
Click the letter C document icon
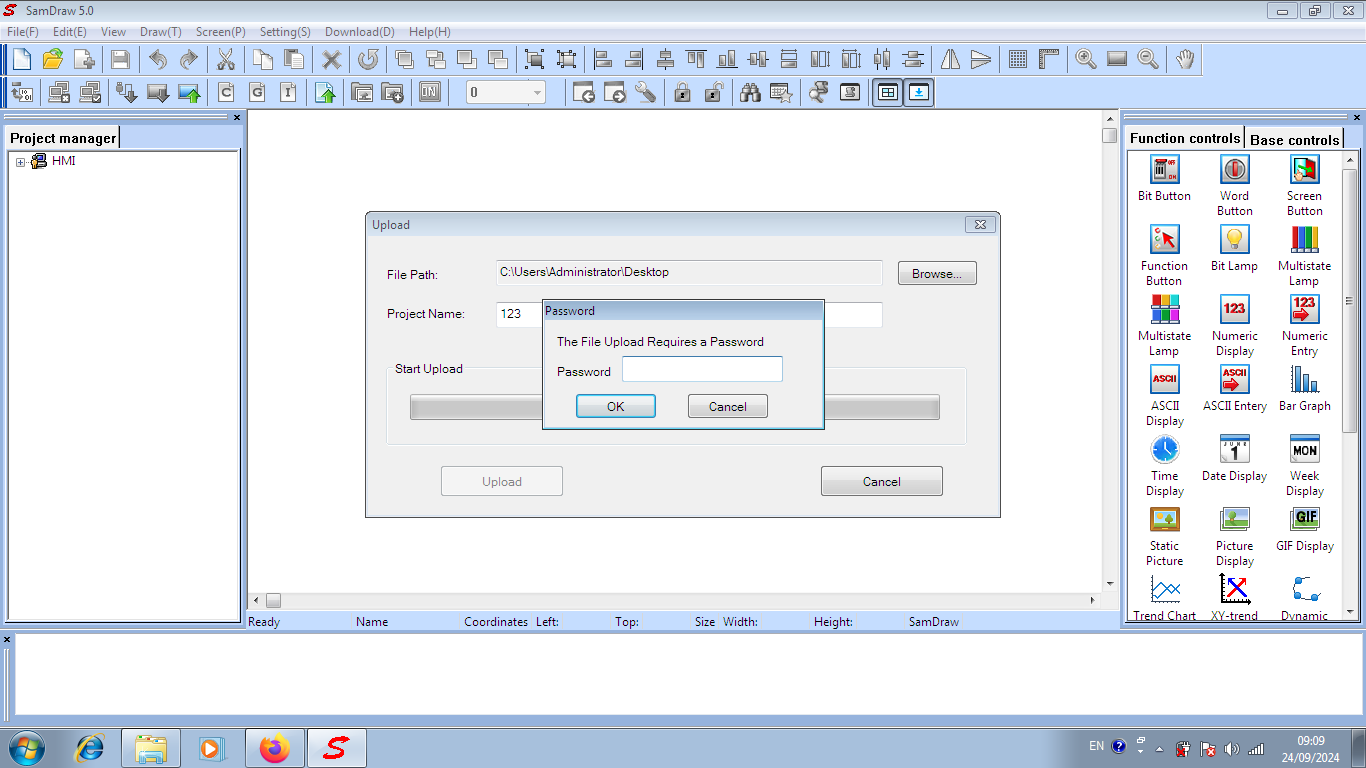click(226, 93)
